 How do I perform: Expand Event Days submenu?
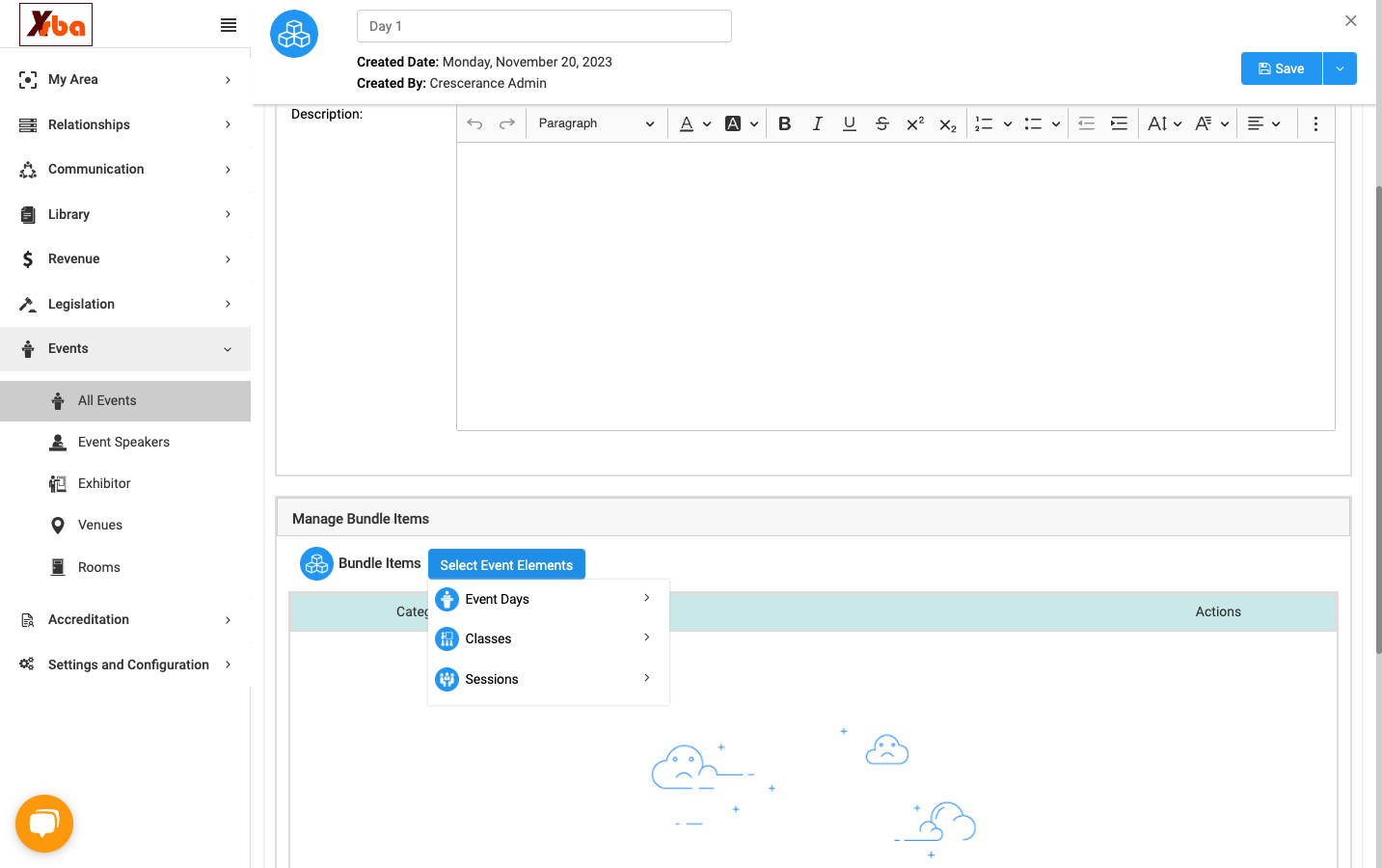[x=548, y=599]
